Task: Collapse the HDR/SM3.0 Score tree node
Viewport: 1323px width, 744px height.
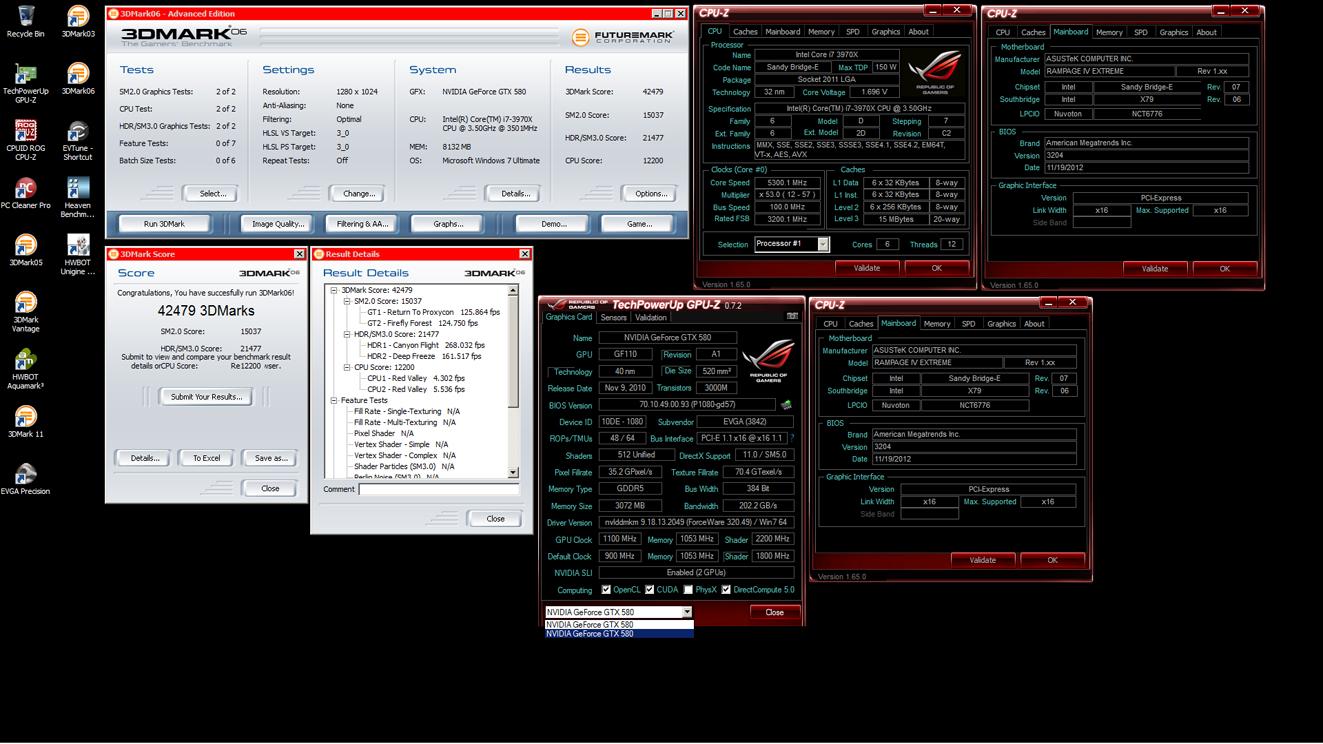Action: point(347,334)
